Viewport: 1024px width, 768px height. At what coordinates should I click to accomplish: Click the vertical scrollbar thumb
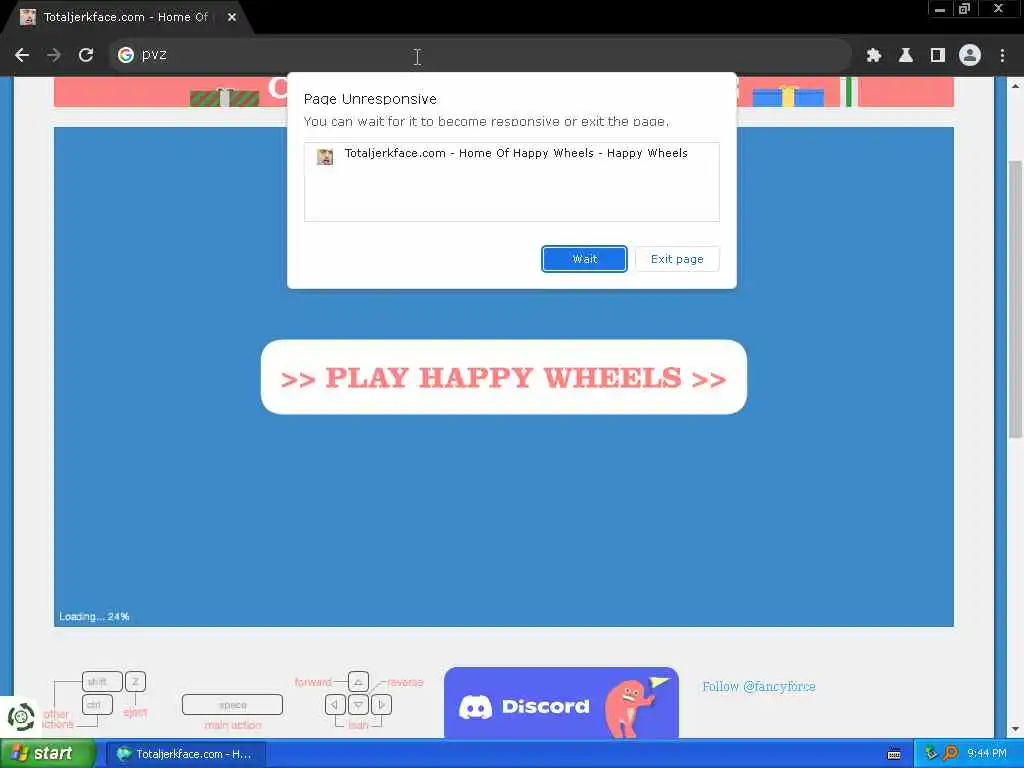[1015, 299]
